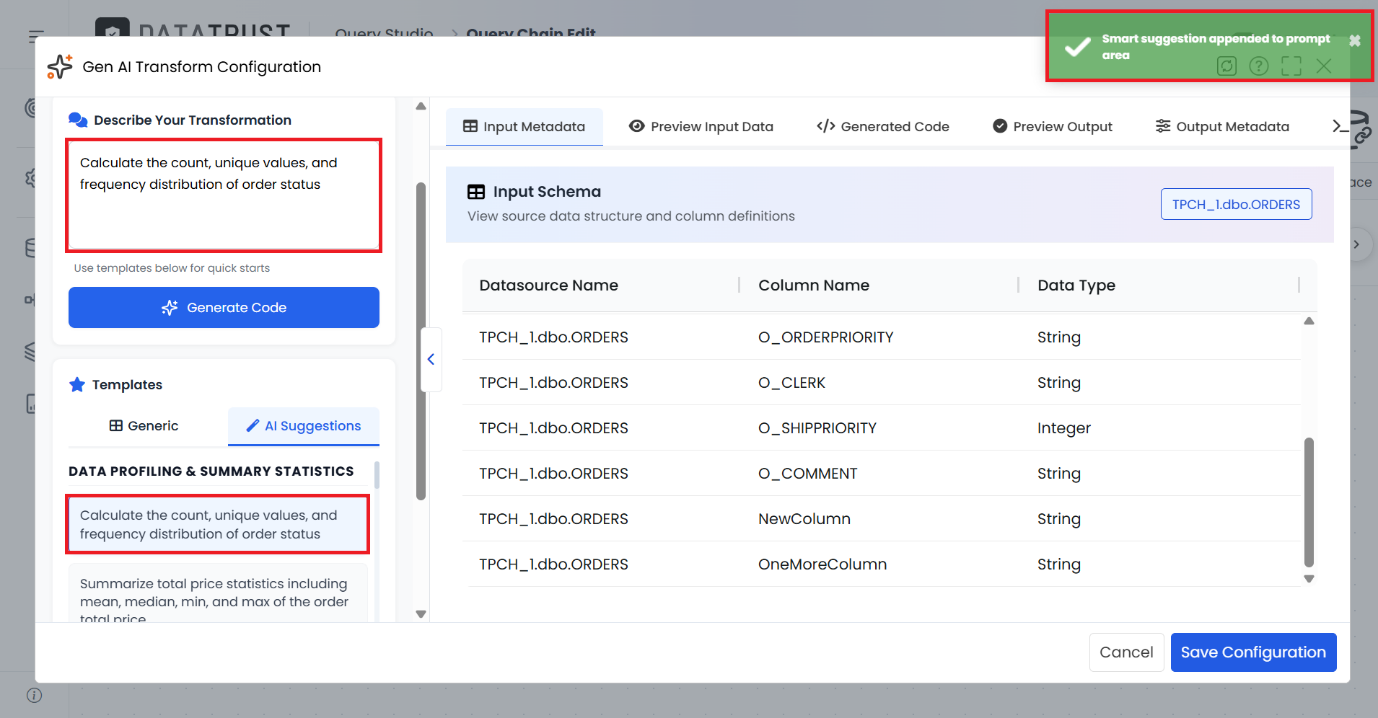Select the O_ORDERPRIORITY column cell
Viewport: 1378px width, 718px height.
[x=826, y=337]
